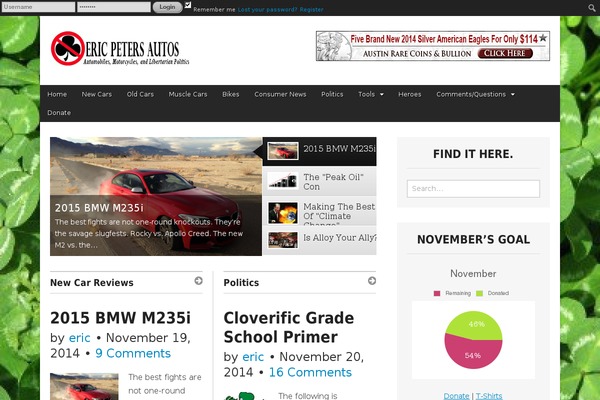Click the Login button
Viewport: 600px width, 400px height.
point(167,7)
